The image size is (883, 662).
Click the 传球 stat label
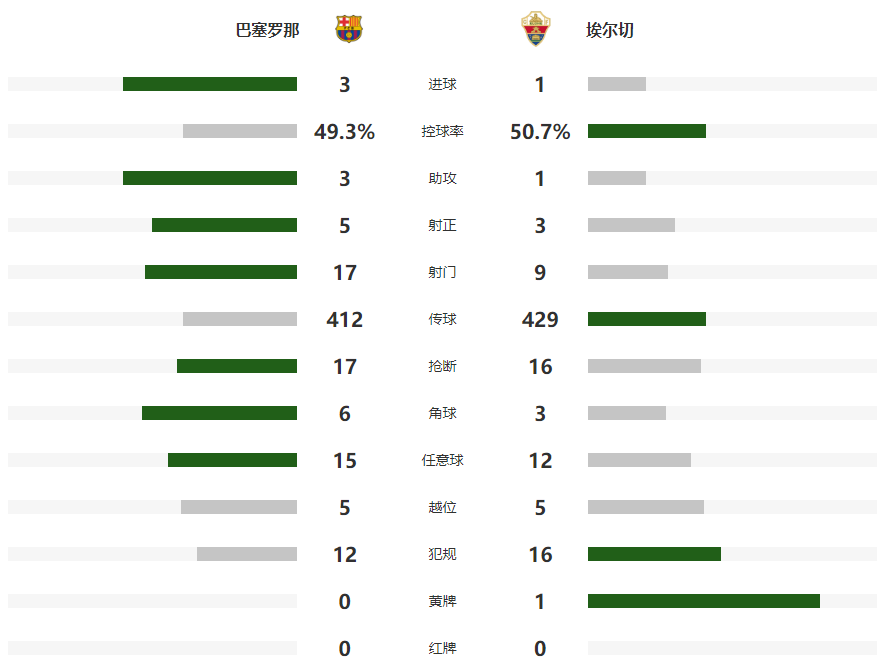point(442,319)
